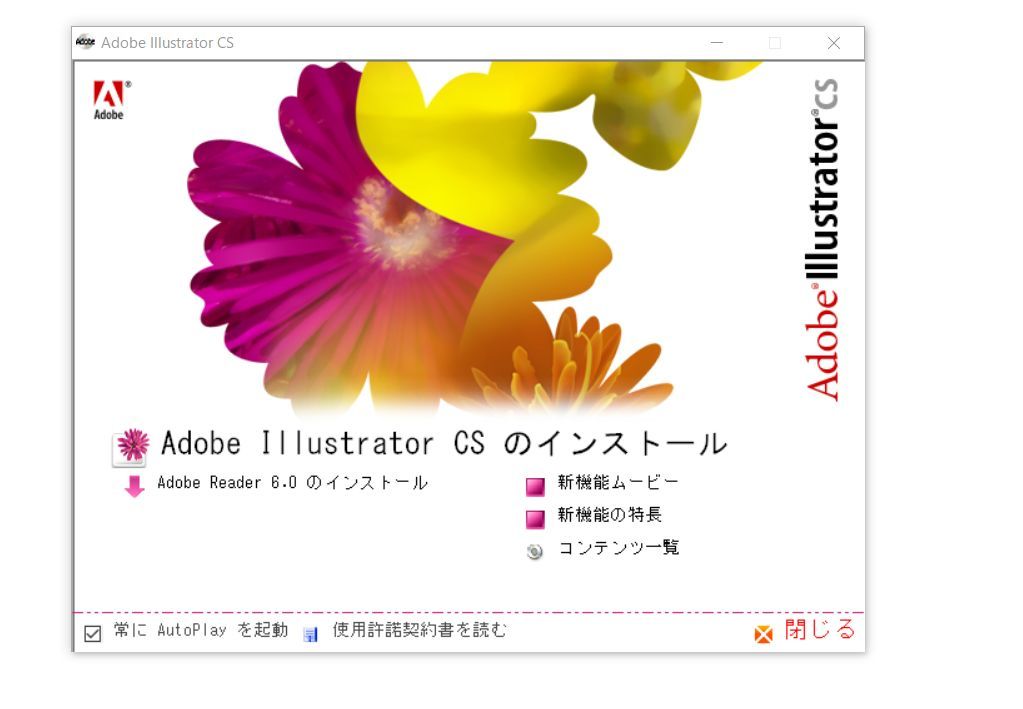This screenshot has height=709, width=1023.
Task: Click the pink download arrow icon
Action: [x=134, y=486]
